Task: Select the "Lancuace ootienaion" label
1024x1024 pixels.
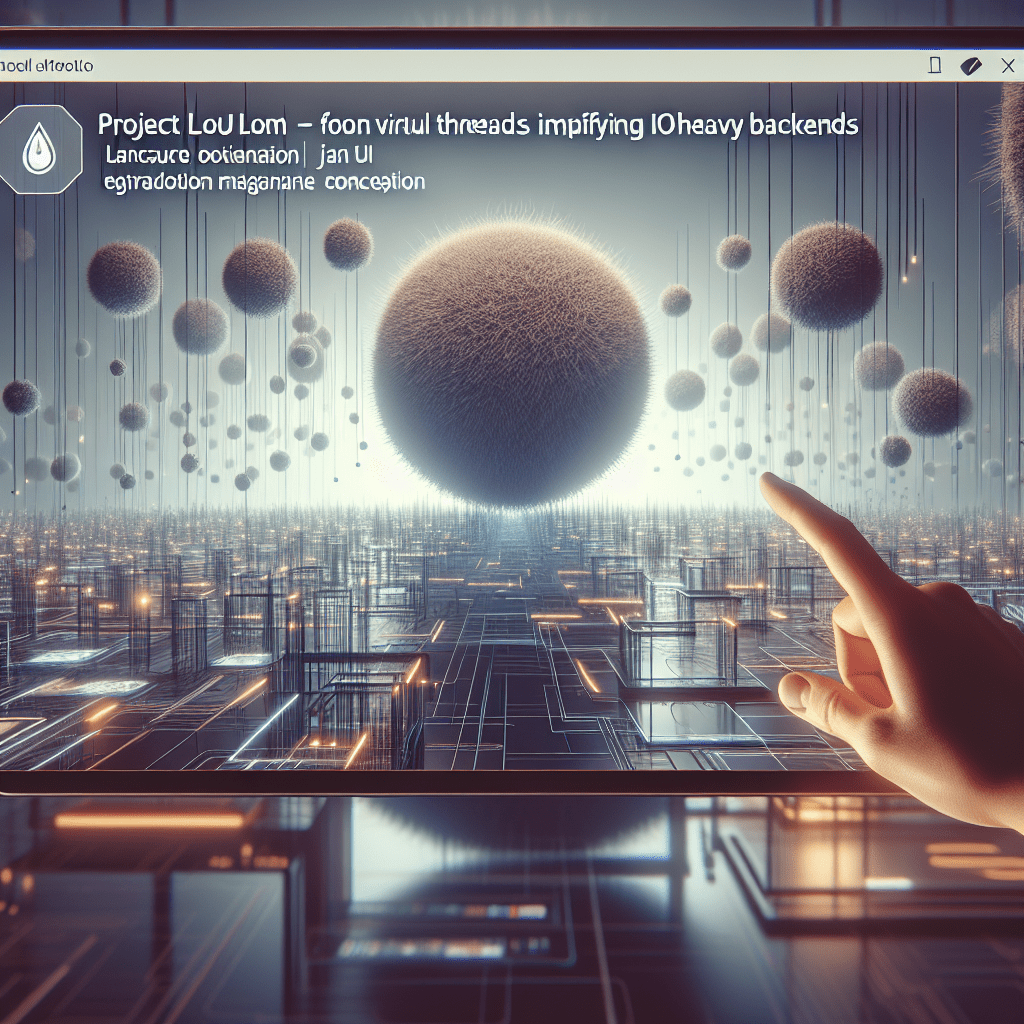Action: click(201, 157)
